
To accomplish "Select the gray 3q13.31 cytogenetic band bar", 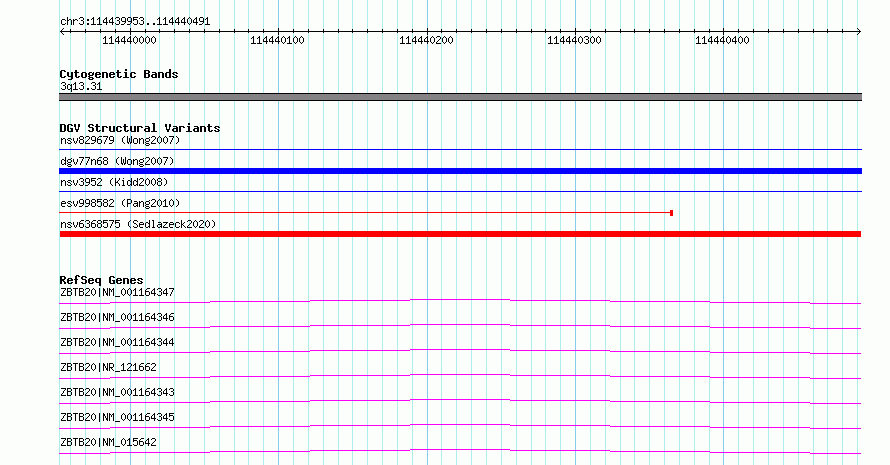I will pos(460,97).
